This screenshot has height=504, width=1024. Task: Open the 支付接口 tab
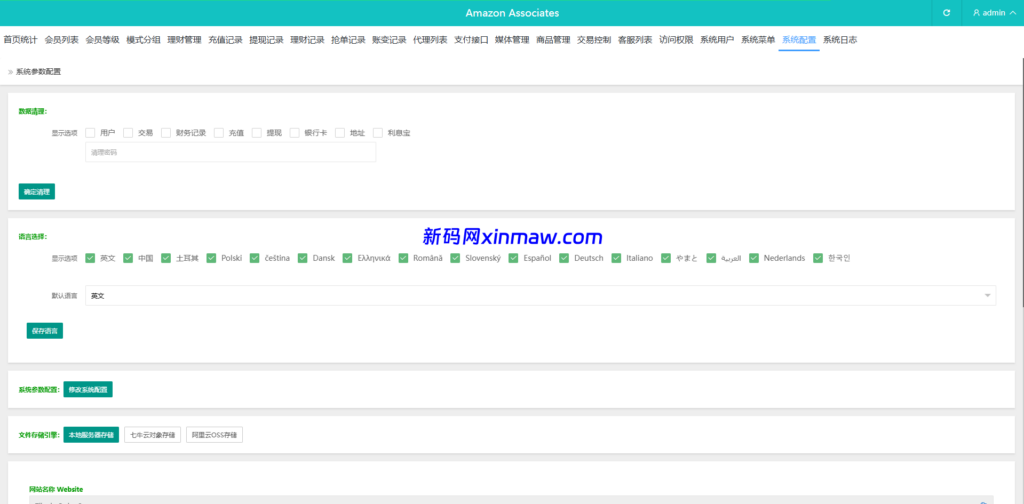pos(471,40)
